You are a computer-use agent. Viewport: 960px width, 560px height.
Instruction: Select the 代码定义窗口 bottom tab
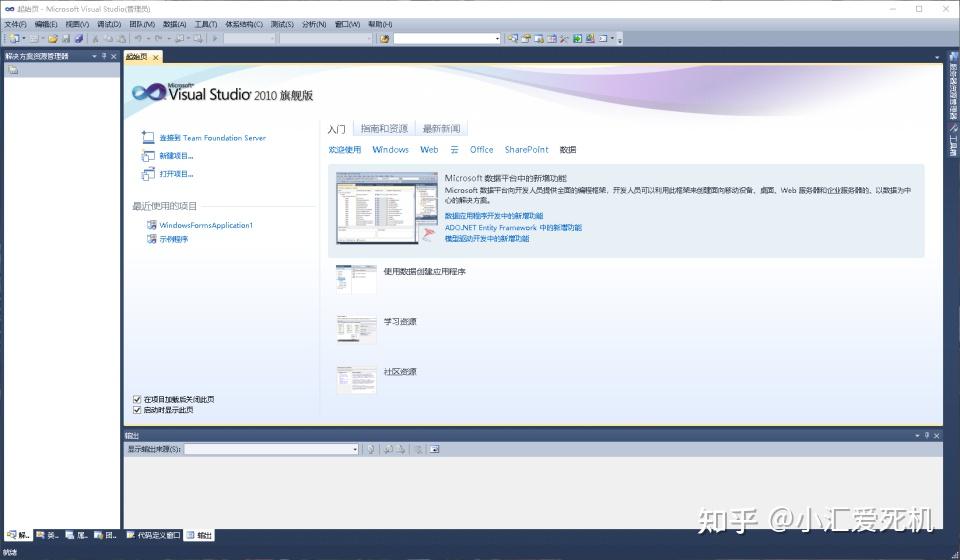[x=154, y=535]
